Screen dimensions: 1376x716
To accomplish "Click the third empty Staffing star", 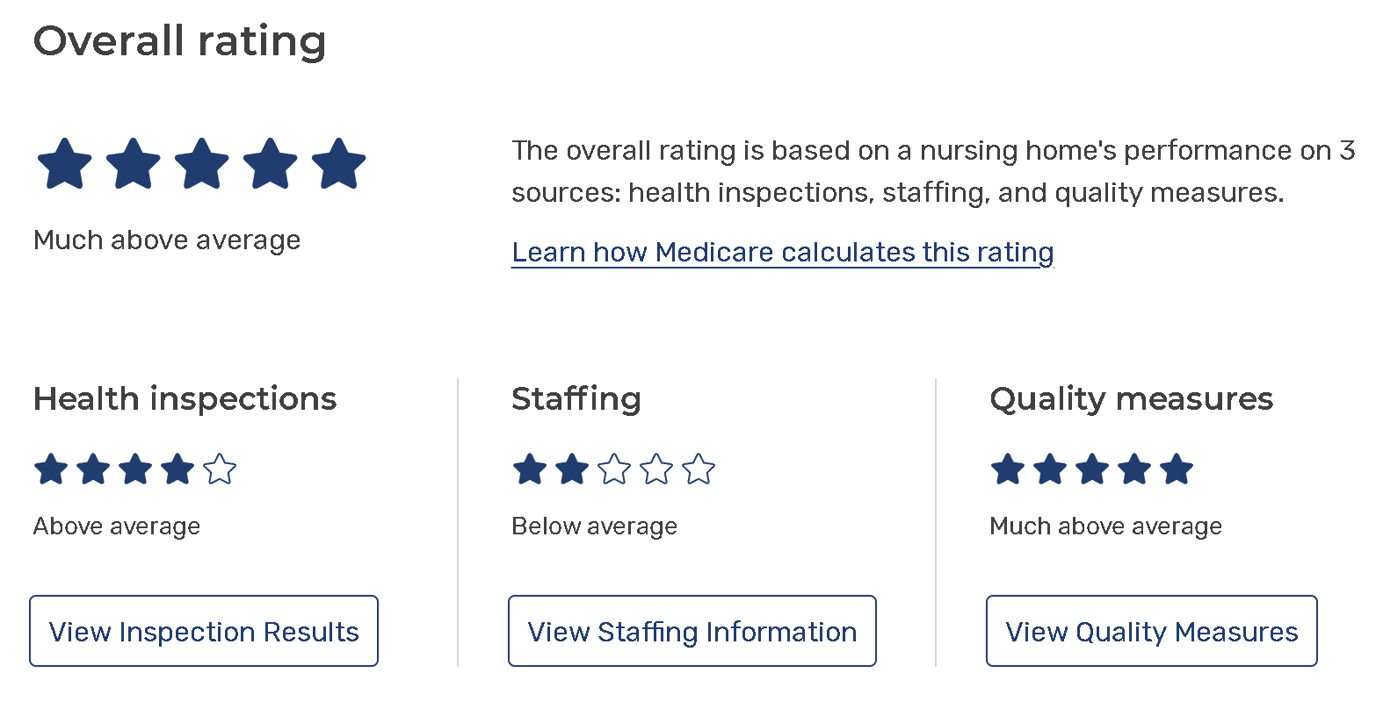I will point(614,469).
